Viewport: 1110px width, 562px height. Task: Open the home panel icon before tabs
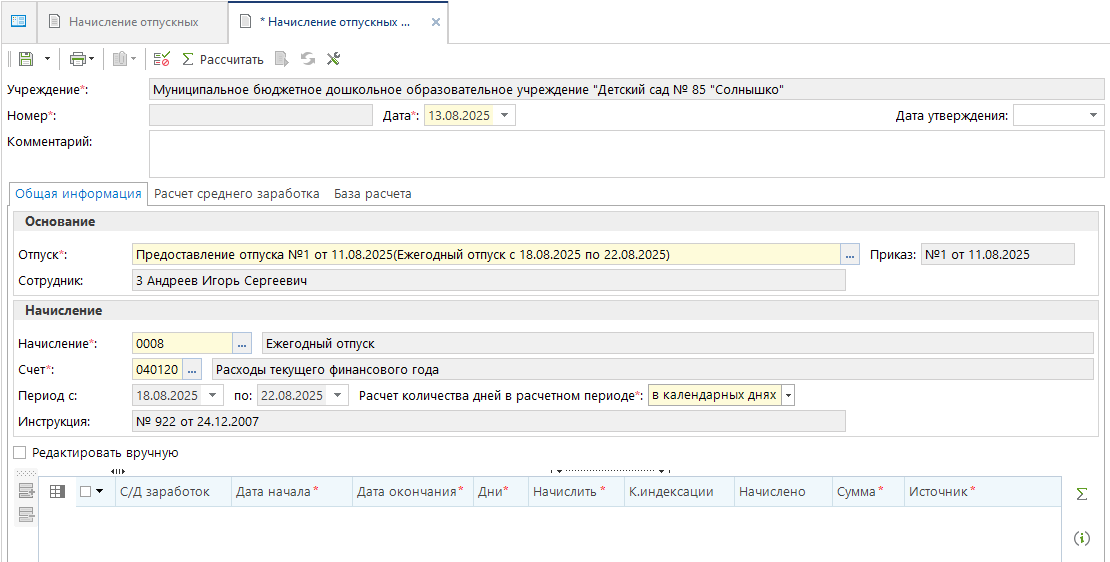pos(18,21)
